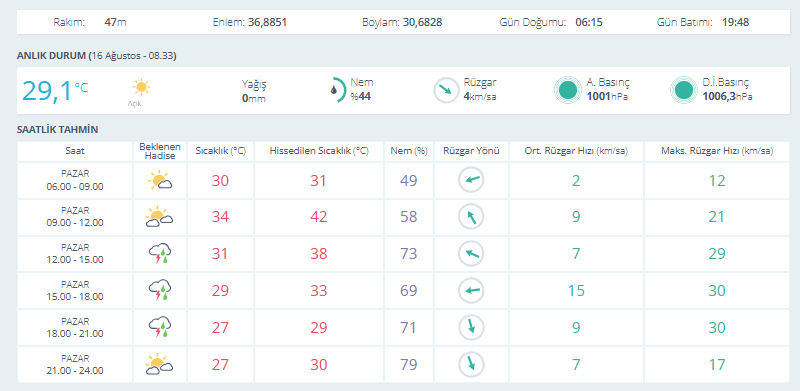Click the 'Boylam: 30,6828' longitude entry

402,22
